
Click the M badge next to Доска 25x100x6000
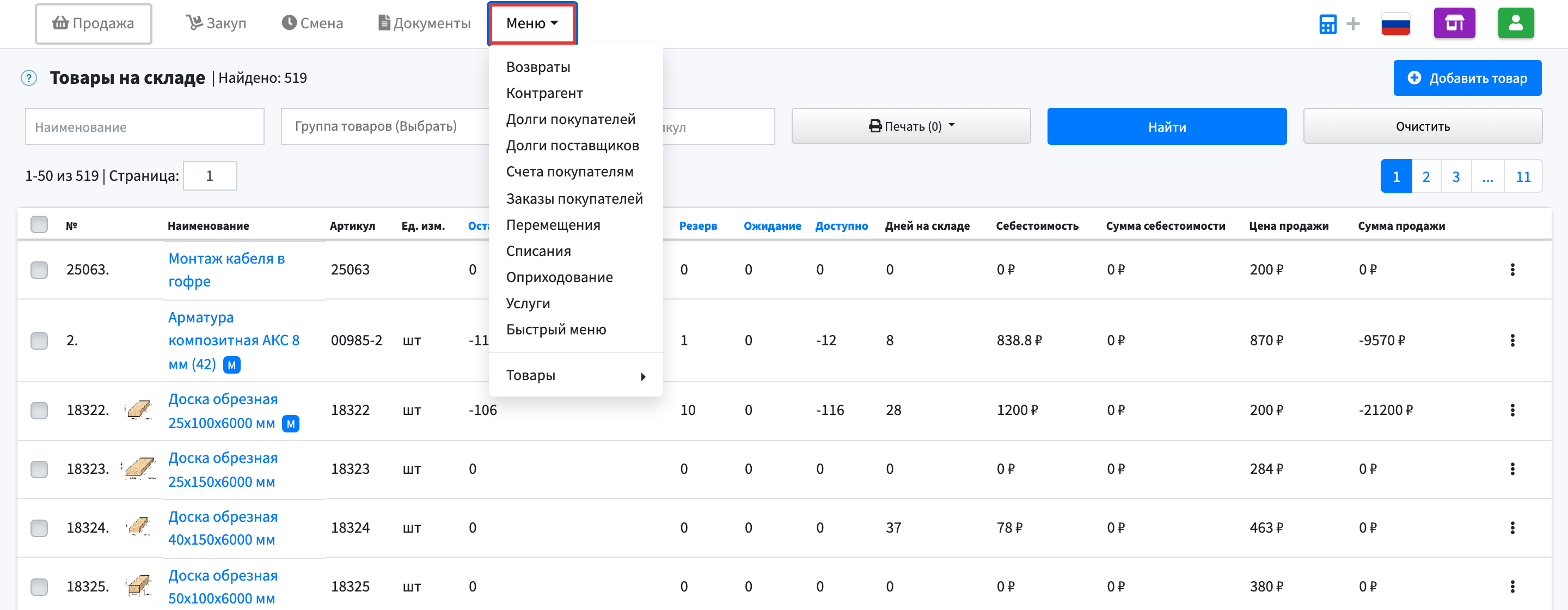coord(291,424)
